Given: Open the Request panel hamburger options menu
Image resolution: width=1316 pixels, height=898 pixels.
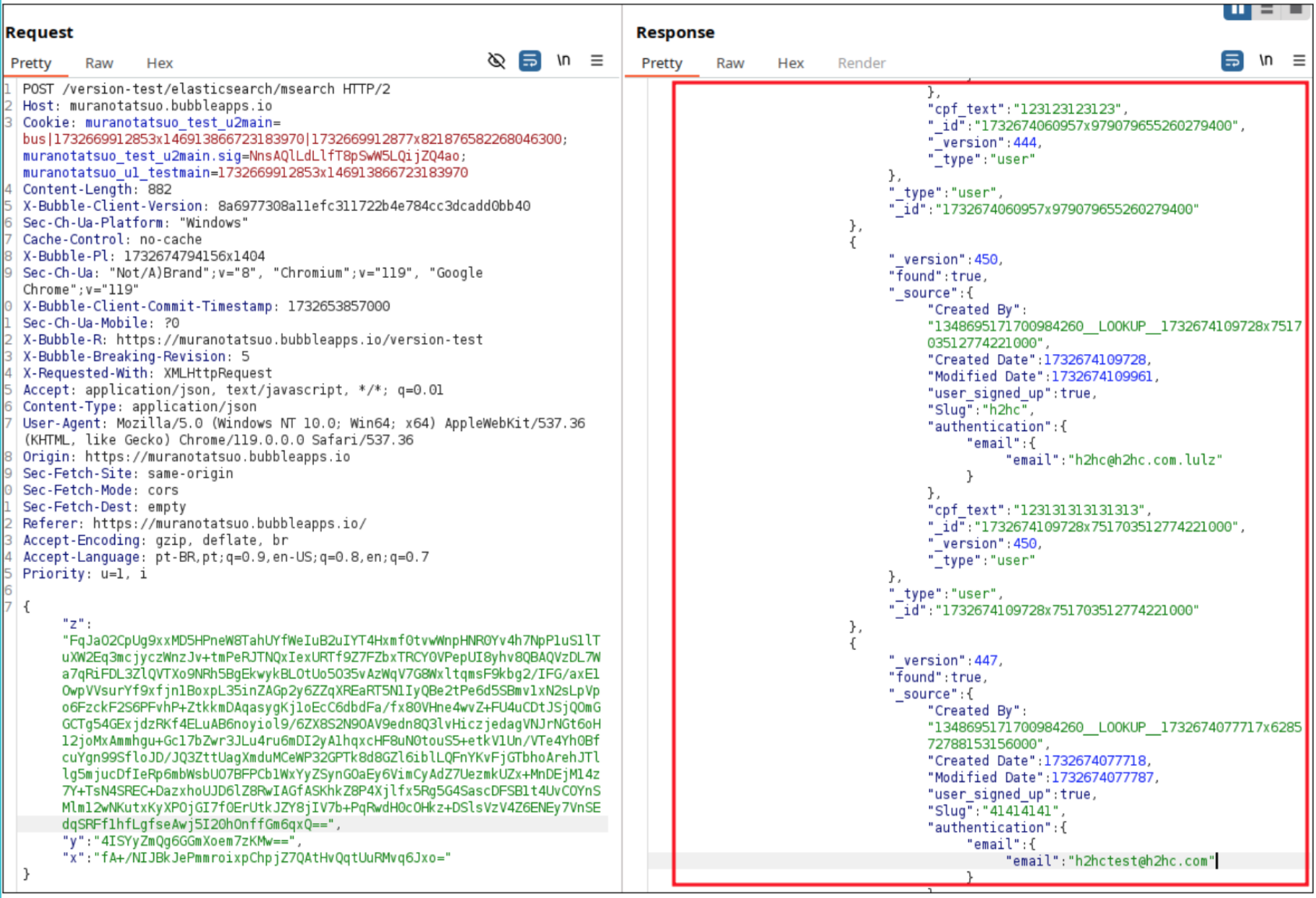Looking at the screenshot, I should coord(597,61).
